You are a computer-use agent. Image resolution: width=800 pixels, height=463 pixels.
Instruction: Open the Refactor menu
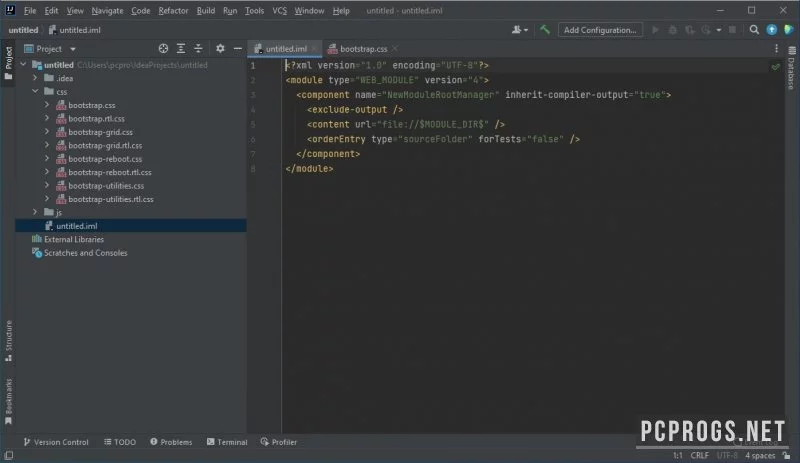(173, 11)
